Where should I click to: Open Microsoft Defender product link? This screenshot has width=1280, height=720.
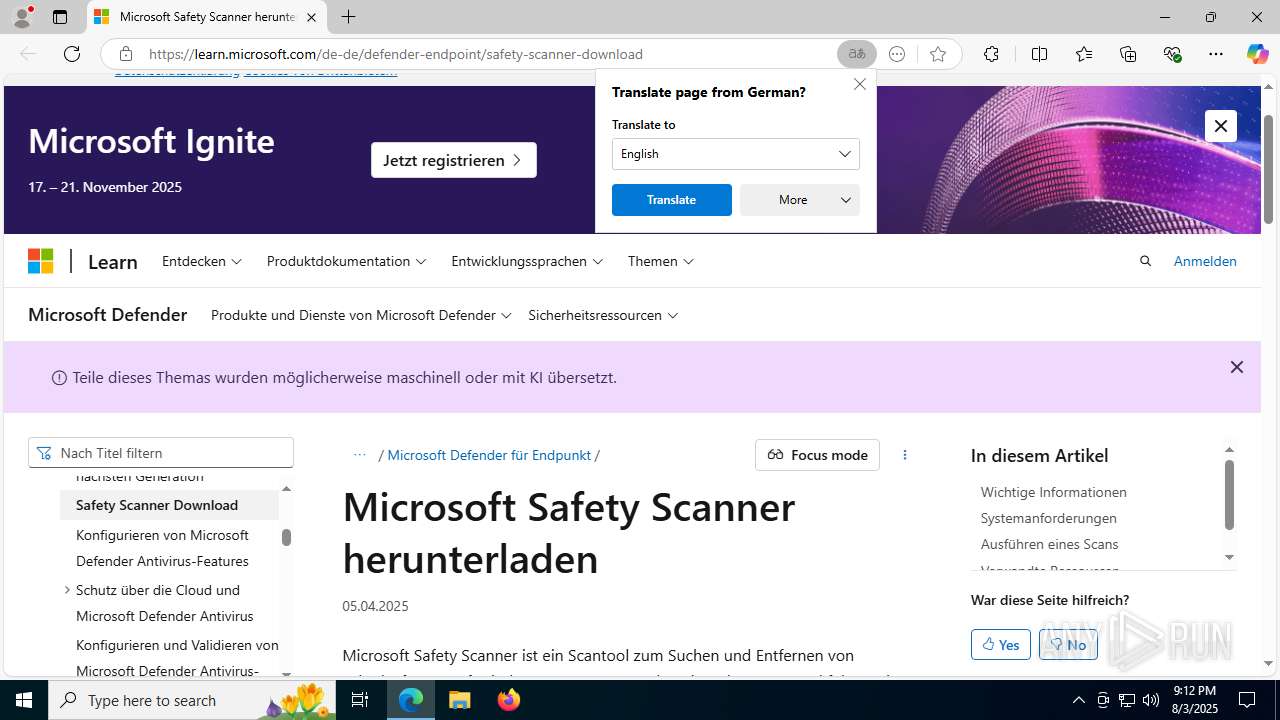coord(107,315)
